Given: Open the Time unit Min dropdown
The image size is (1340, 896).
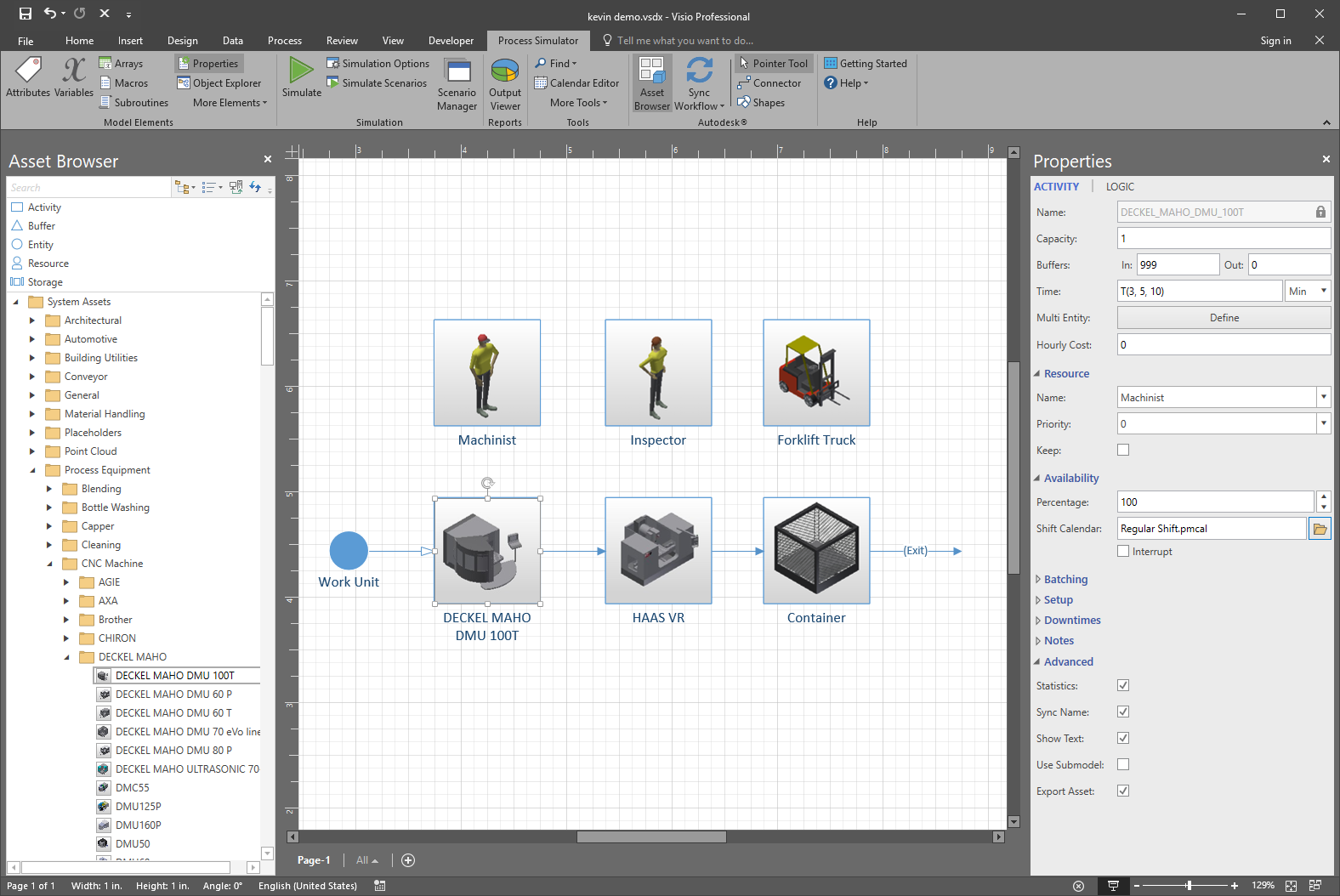Looking at the screenshot, I should click(x=1308, y=291).
